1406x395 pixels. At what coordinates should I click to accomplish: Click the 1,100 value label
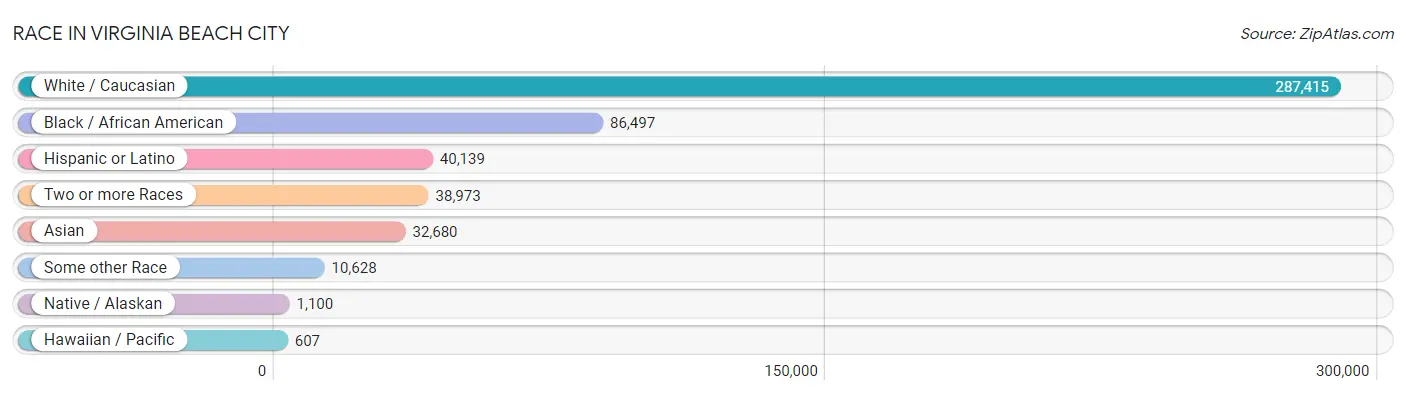(x=314, y=304)
